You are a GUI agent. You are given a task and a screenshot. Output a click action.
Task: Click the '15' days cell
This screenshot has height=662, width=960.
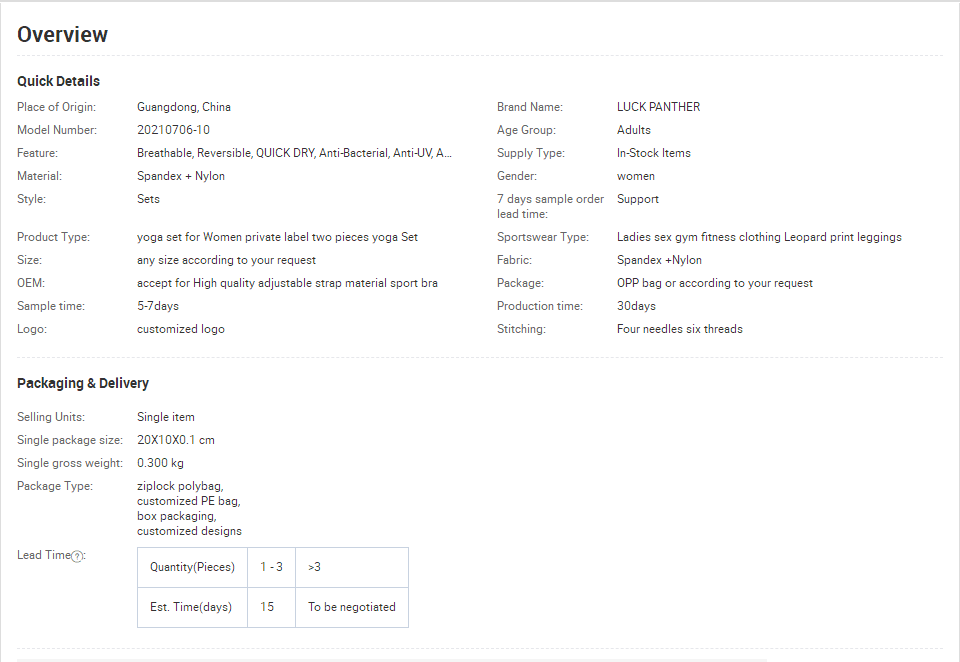pos(271,607)
